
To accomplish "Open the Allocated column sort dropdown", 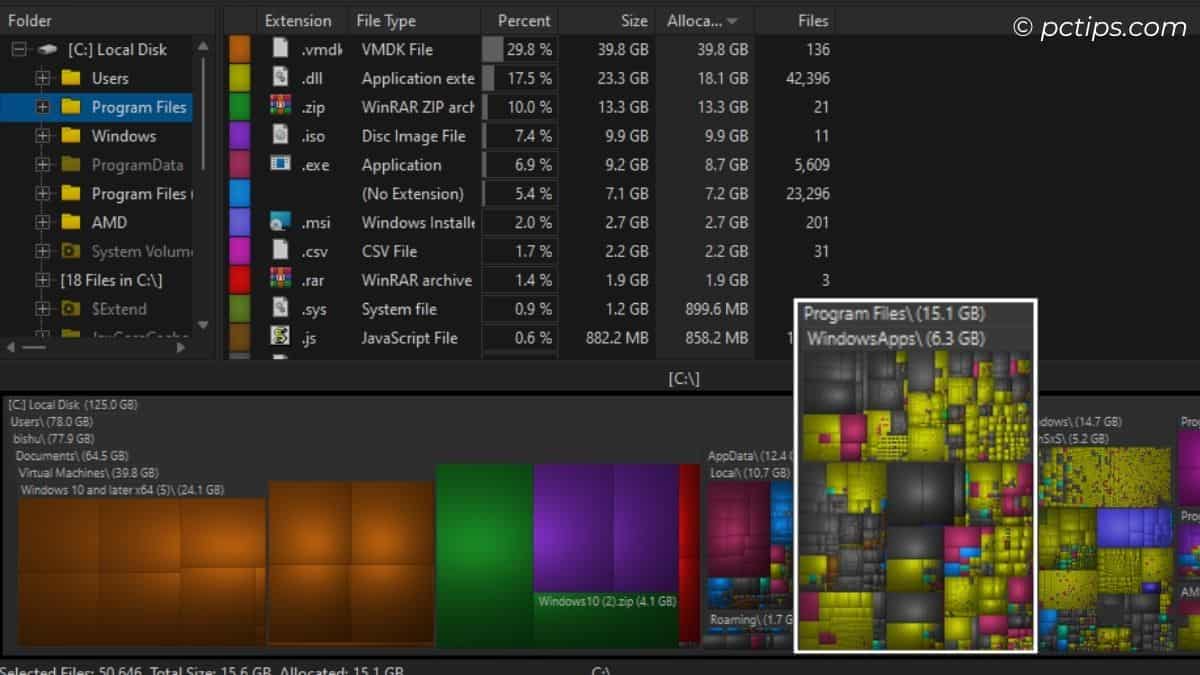I will [734, 20].
